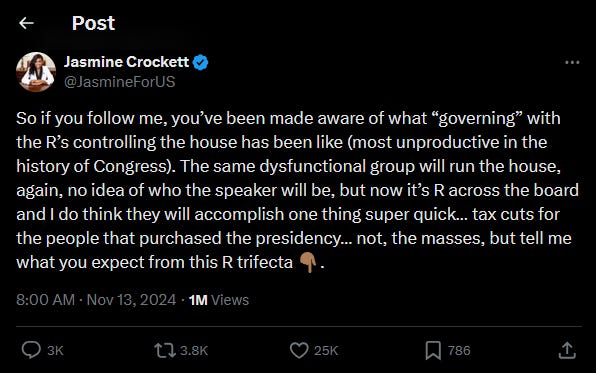This screenshot has width=596, height=373.
Task: Open the @JasmineForUS handle
Action: [x=119, y=82]
